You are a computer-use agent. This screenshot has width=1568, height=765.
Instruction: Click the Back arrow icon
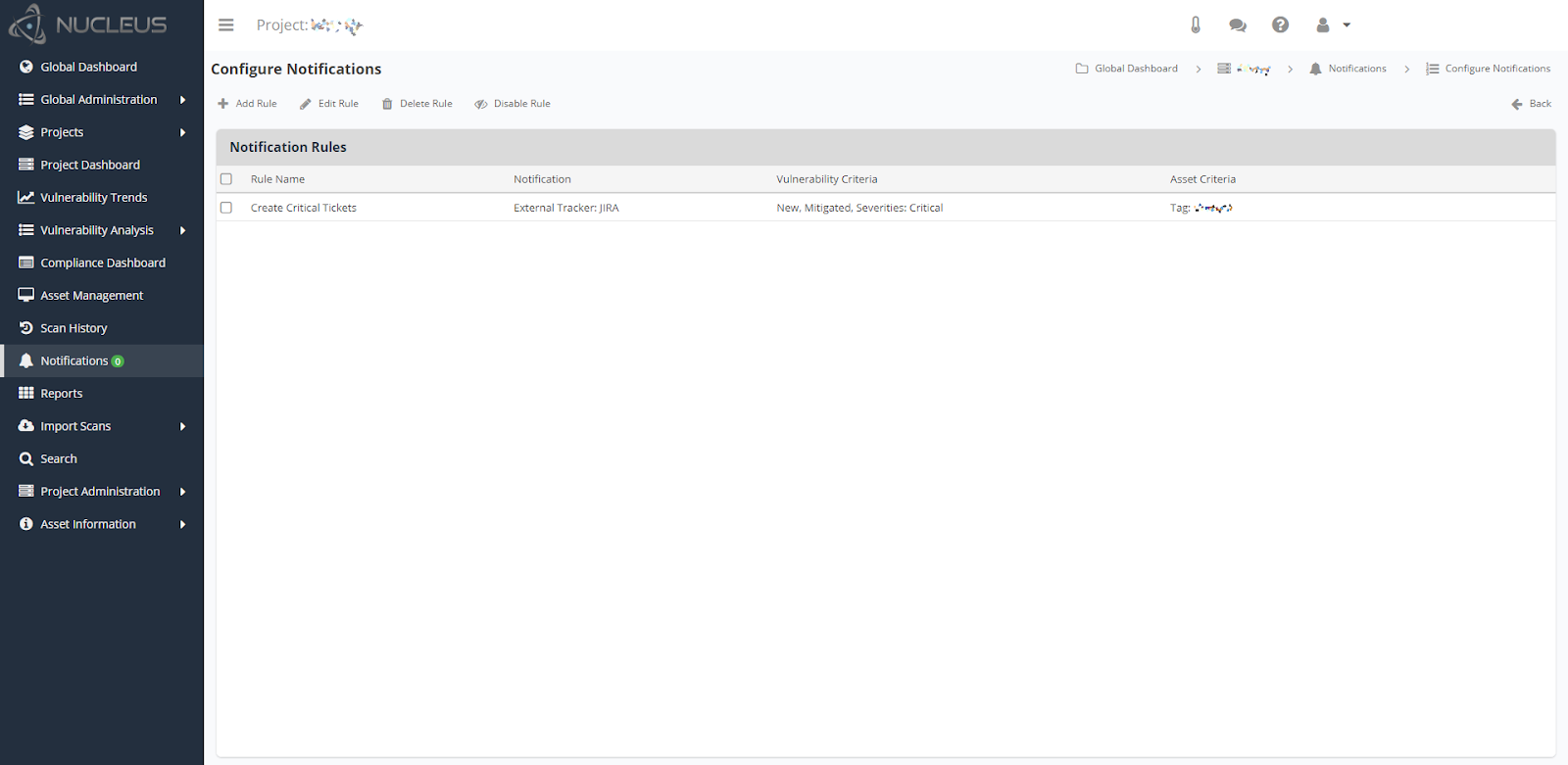(x=1517, y=104)
